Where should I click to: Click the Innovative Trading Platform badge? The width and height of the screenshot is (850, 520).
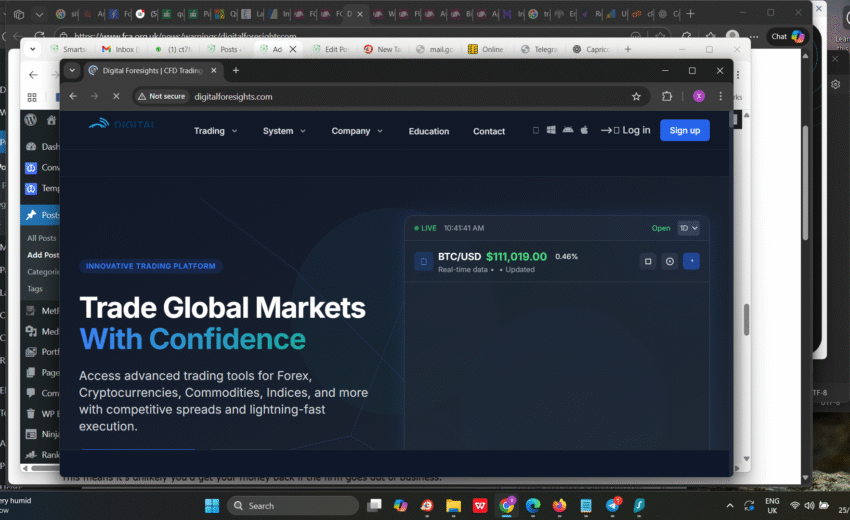pos(151,266)
